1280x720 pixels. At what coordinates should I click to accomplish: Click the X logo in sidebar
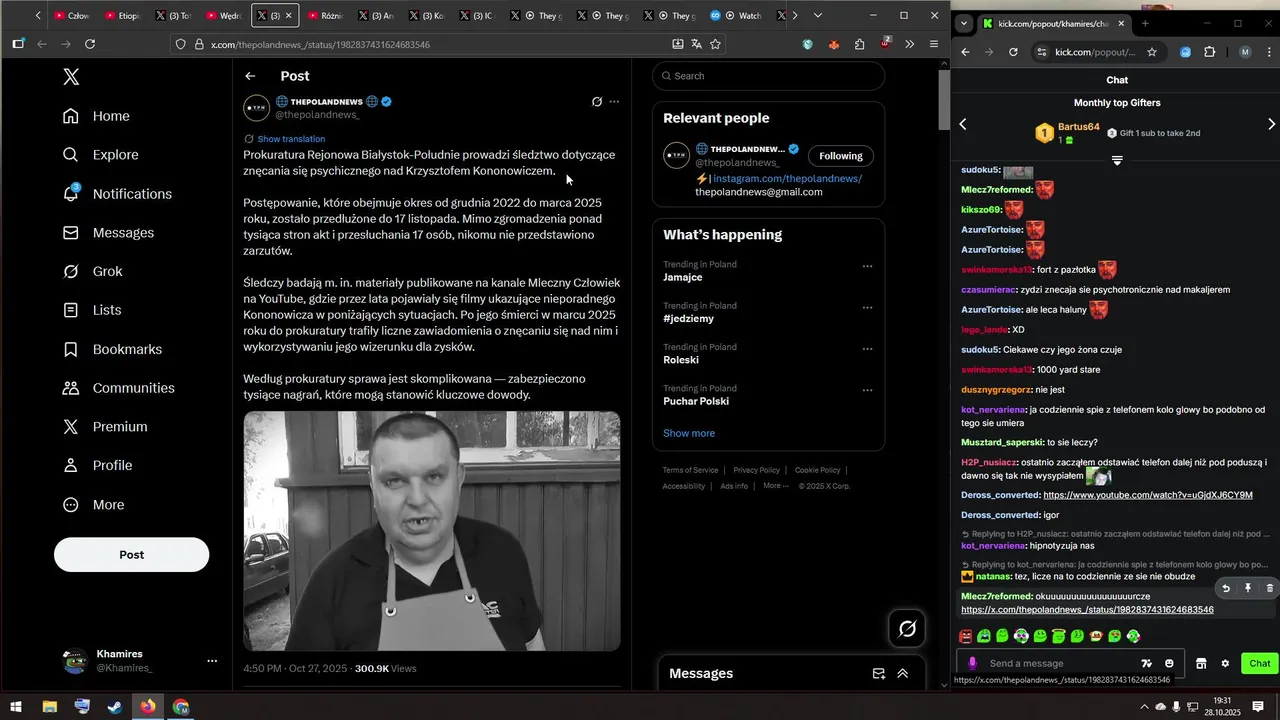71,77
